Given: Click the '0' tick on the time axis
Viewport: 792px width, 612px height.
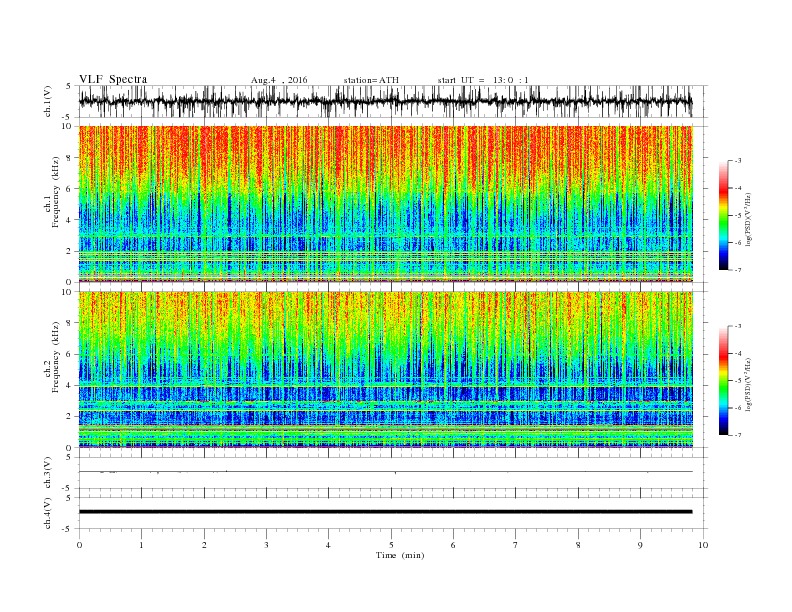Looking at the screenshot, I should (79, 545).
